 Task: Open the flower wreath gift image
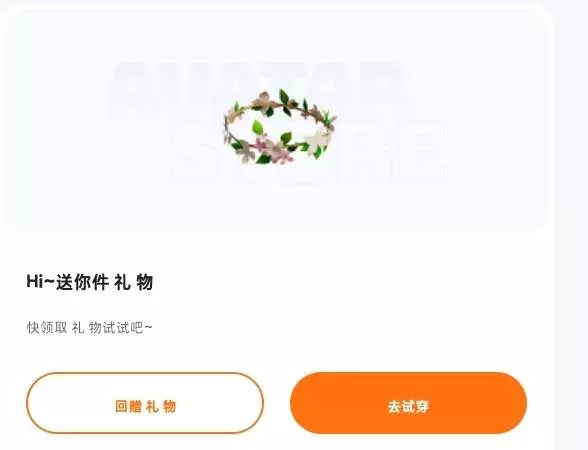(x=280, y=127)
